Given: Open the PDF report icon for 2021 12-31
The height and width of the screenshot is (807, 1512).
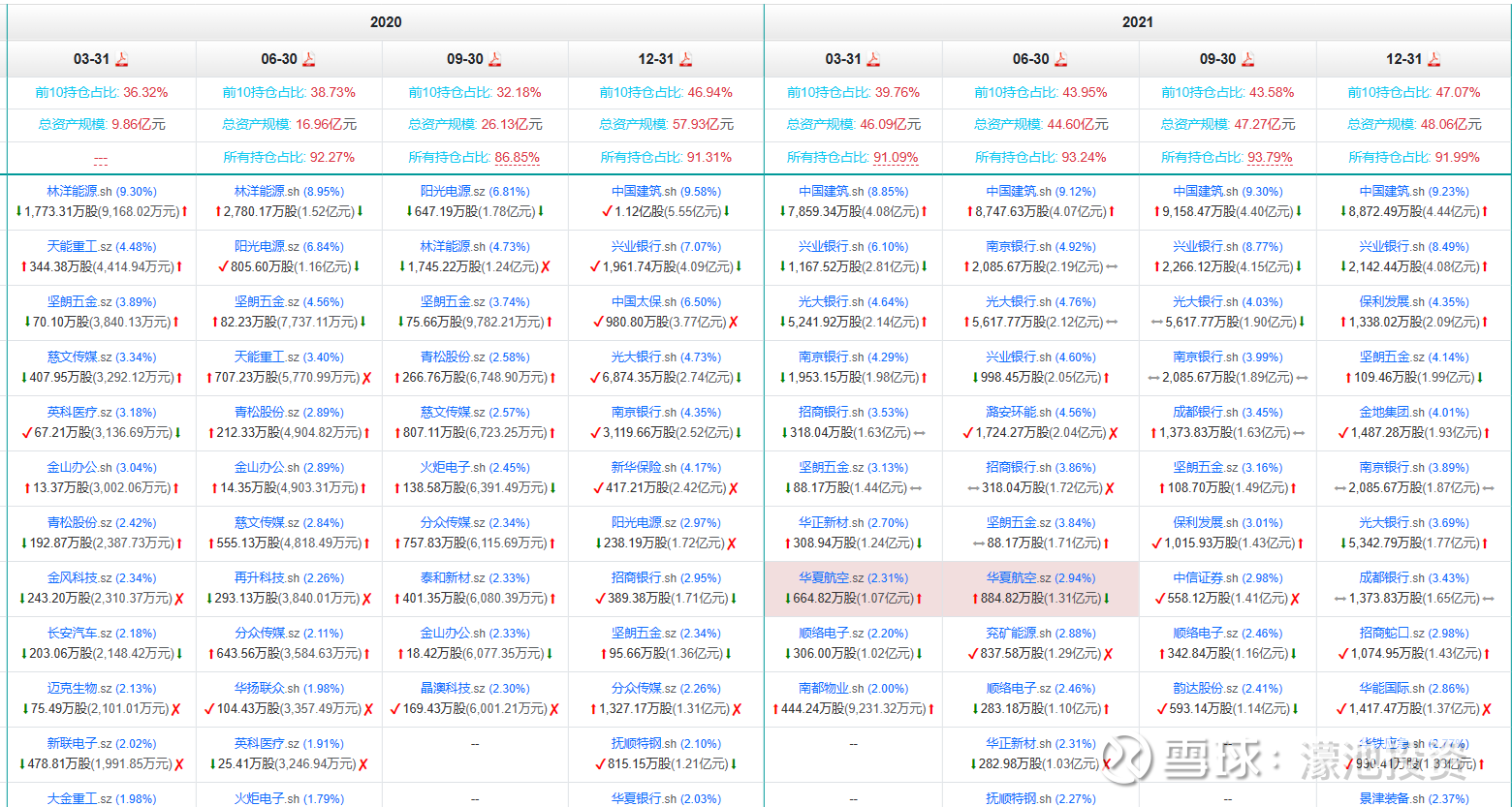Looking at the screenshot, I should point(1433,59).
